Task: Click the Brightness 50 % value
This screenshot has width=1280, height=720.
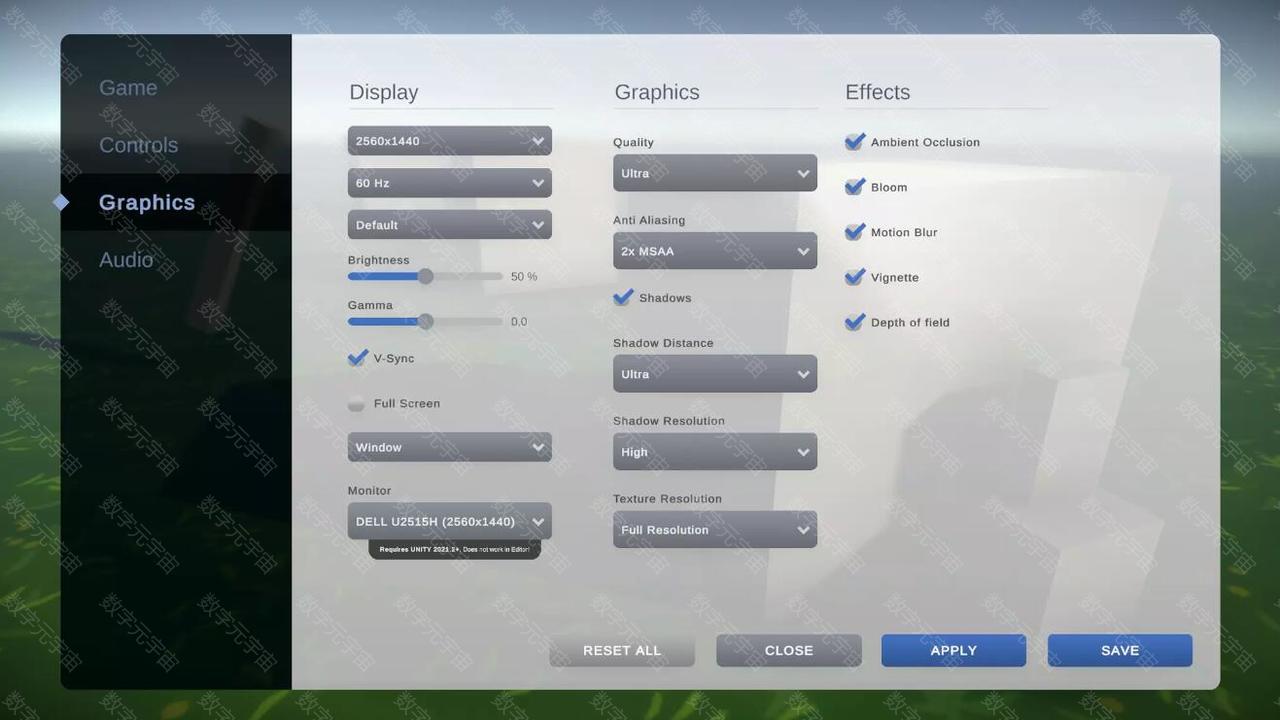Action: [x=524, y=277]
